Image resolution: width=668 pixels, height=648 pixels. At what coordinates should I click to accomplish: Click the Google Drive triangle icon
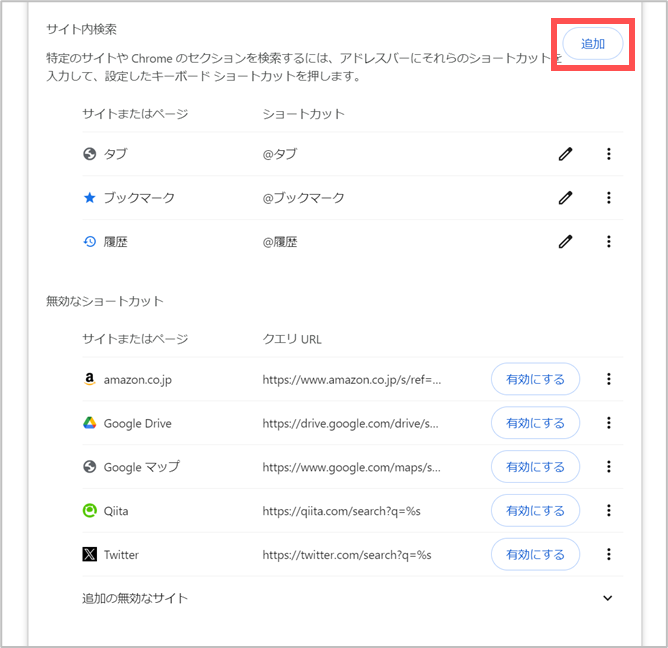click(89, 423)
